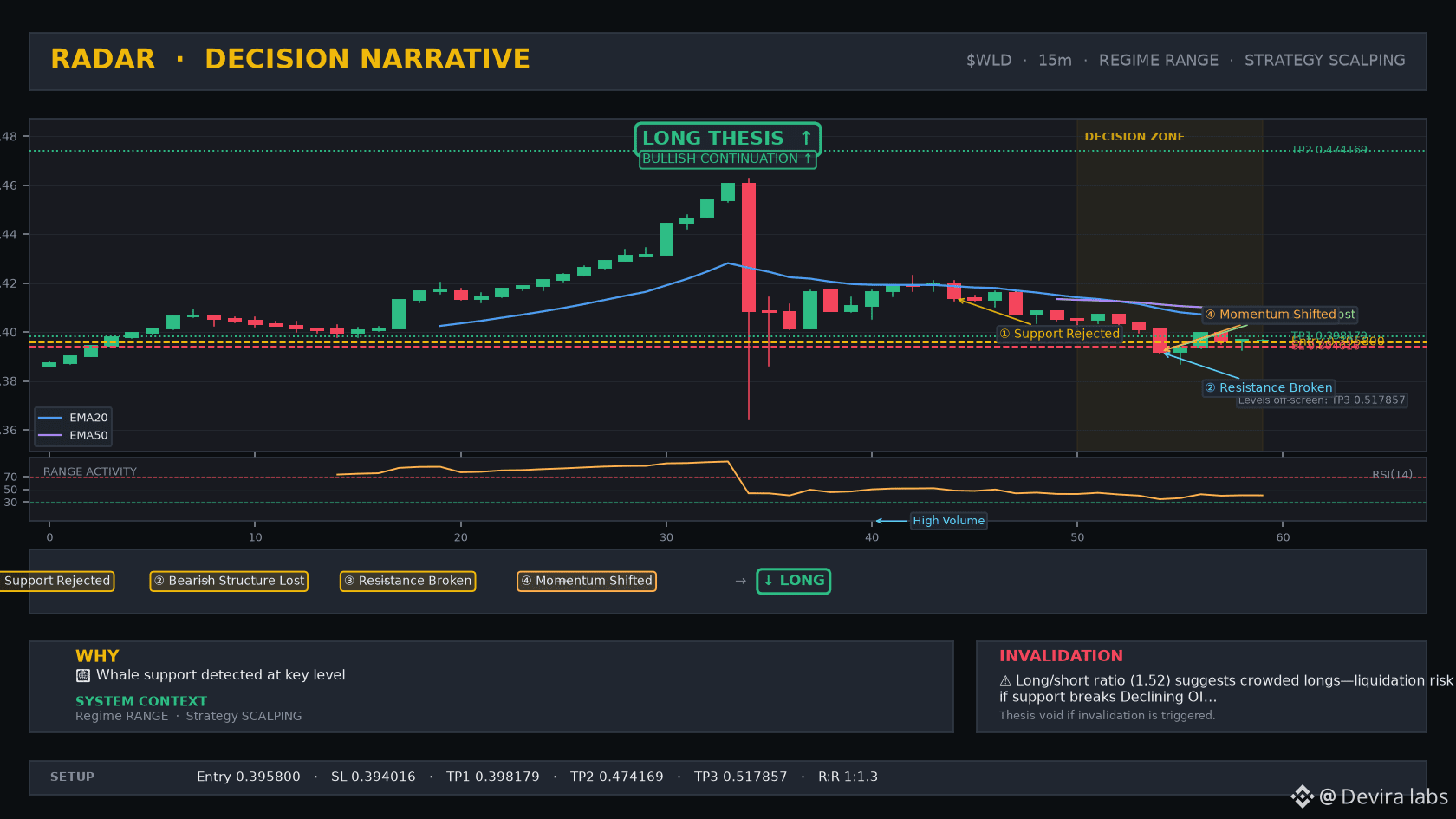1456x819 pixels.
Task: Click the LONG THESIS badge above the chart
Action: 727,138
